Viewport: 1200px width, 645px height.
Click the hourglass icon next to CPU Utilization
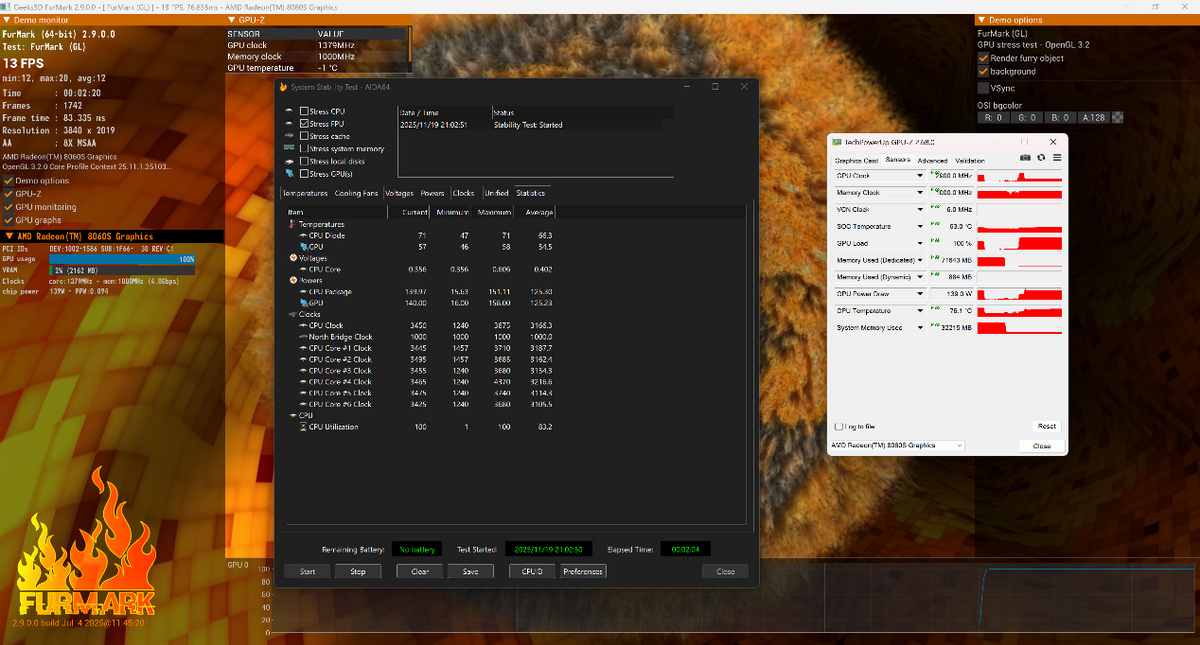pyautogui.click(x=303, y=427)
